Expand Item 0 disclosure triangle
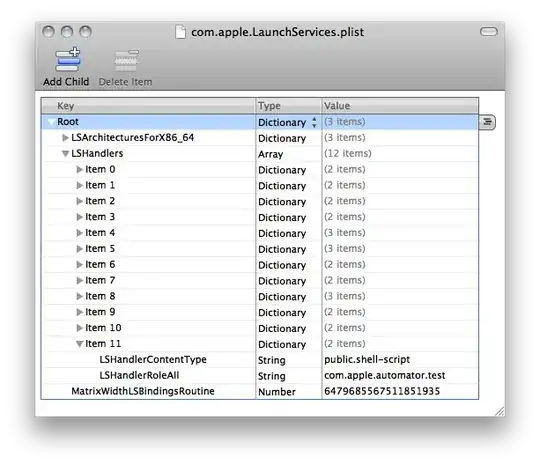The width and height of the screenshot is (540, 465). click(79, 169)
